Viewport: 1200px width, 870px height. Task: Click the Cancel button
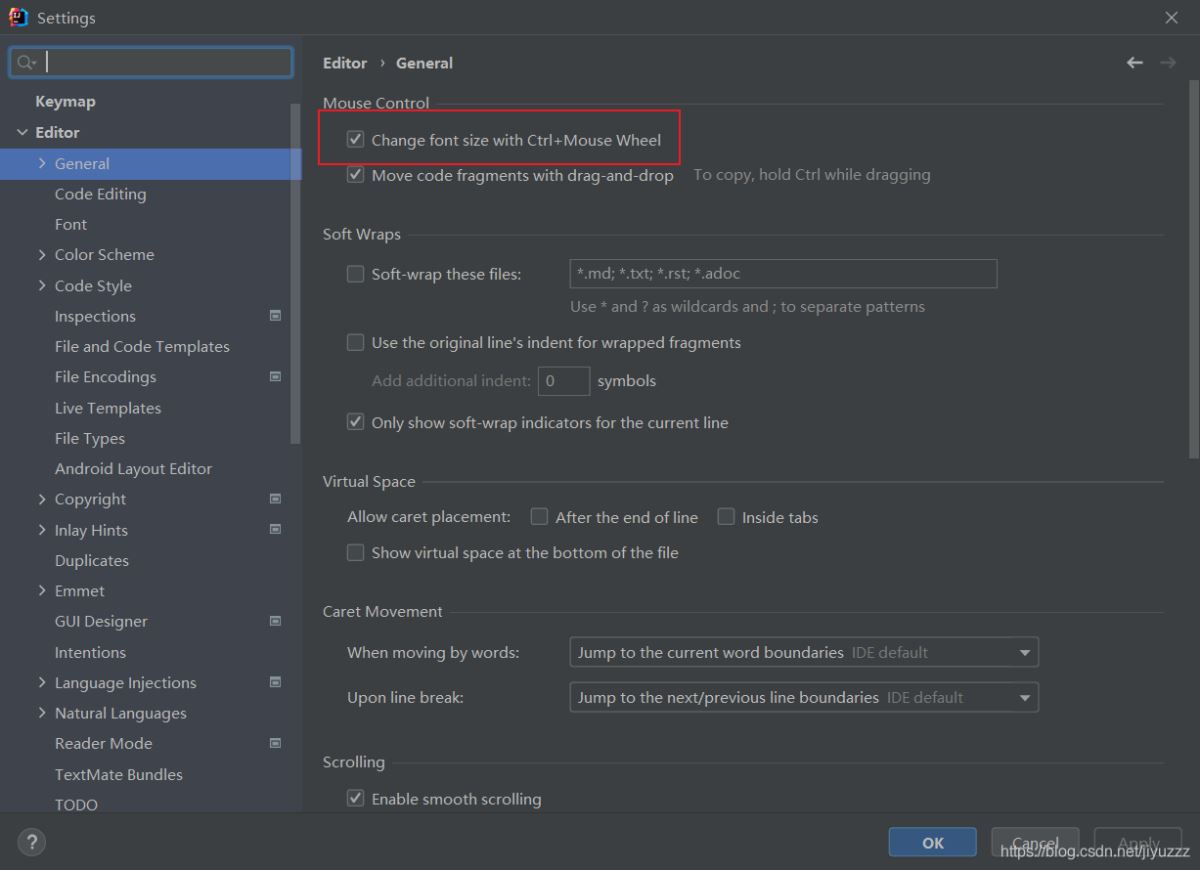click(1035, 843)
